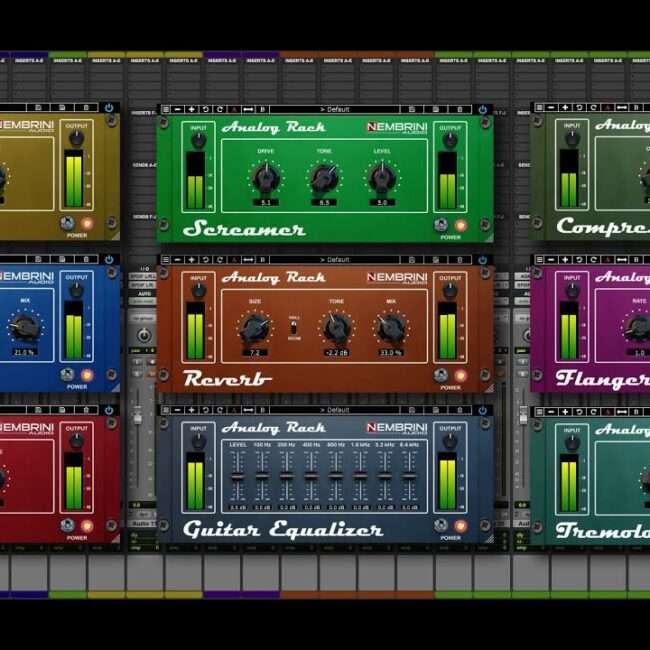650x650 pixels.
Task: Select A state in Reverb toolbar
Action: point(234,260)
